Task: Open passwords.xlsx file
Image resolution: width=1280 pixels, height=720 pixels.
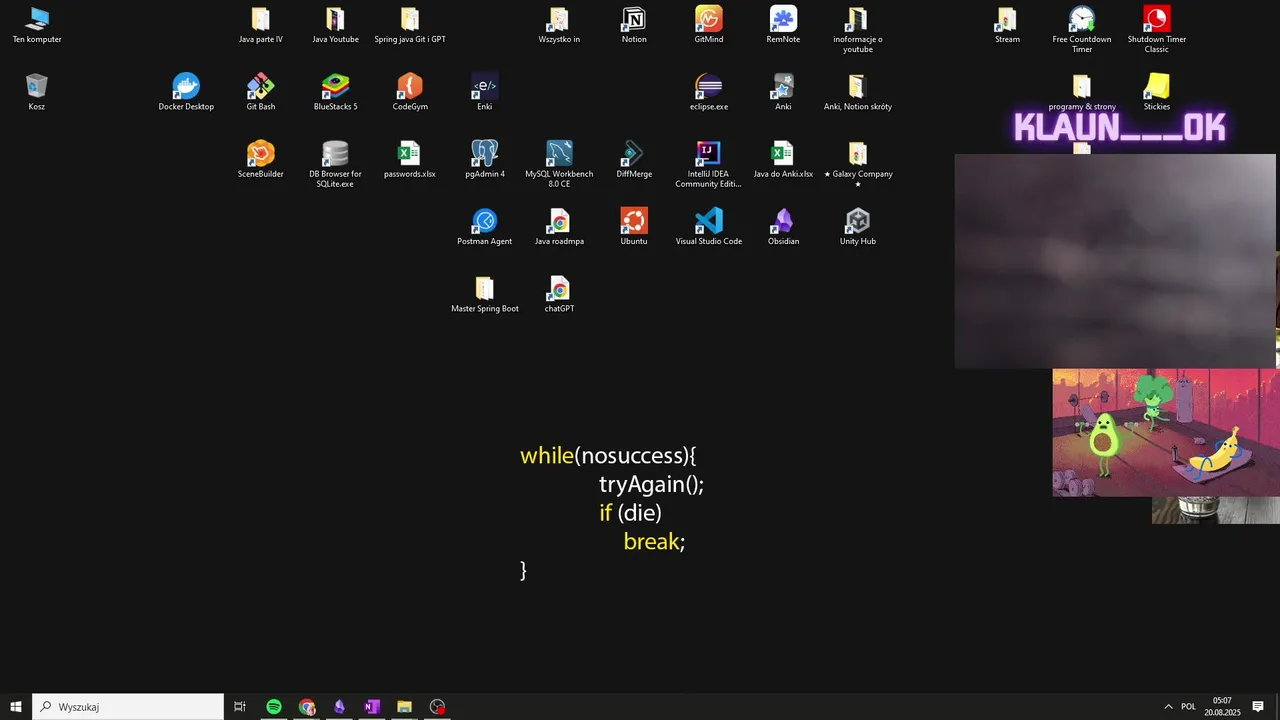Action: click(410, 159)
